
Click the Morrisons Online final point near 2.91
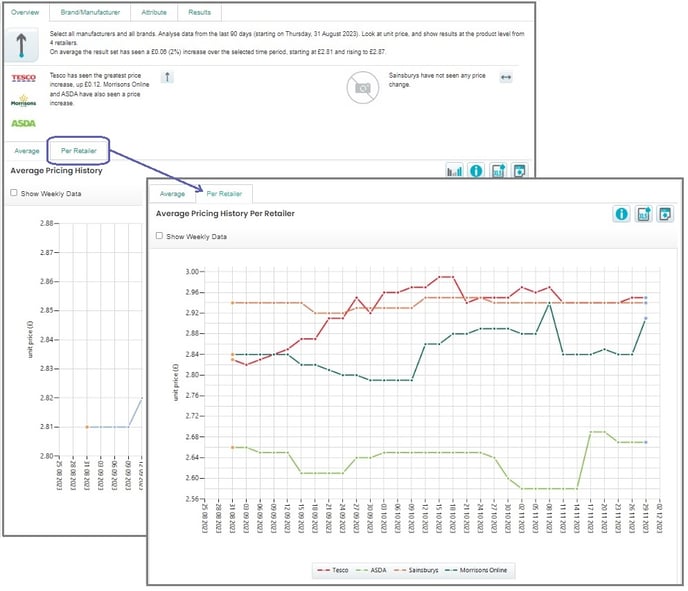pyautogui.click(x=645, y=318)
